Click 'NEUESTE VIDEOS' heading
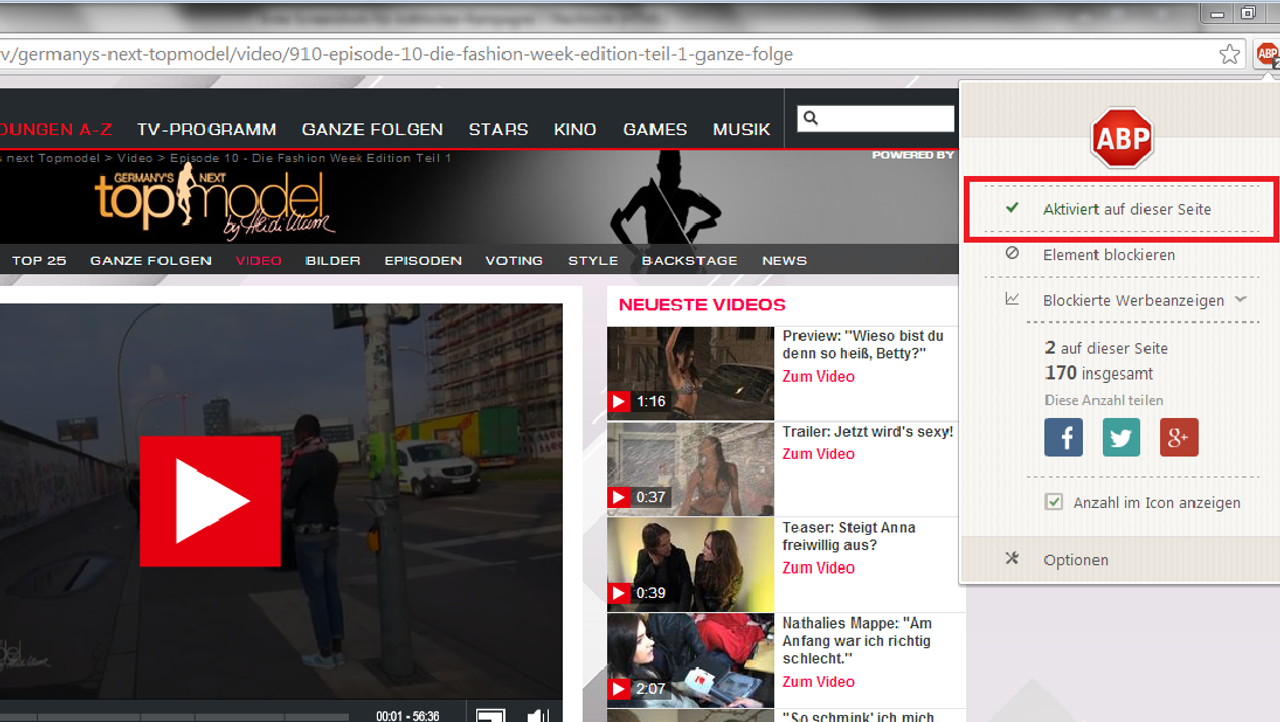The width and height of the screenshot is (1280, 722). (702, 305)
